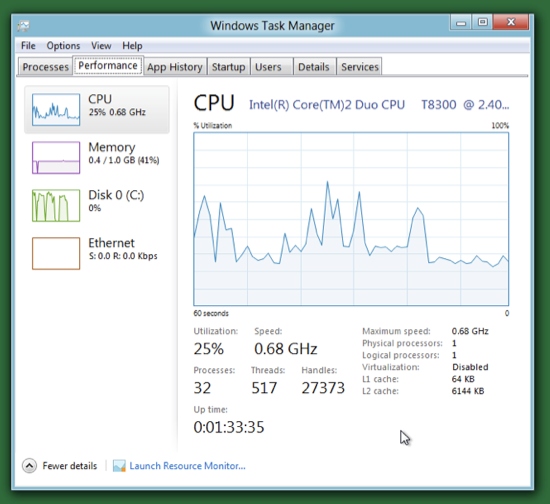
Task: Maximize the Task Manager window
Action: (482, 22)
